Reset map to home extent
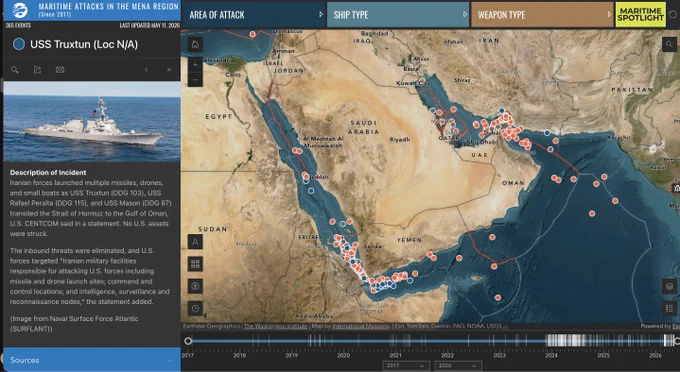This screenshot has width=680, height=372. click(x=195, y=45)
